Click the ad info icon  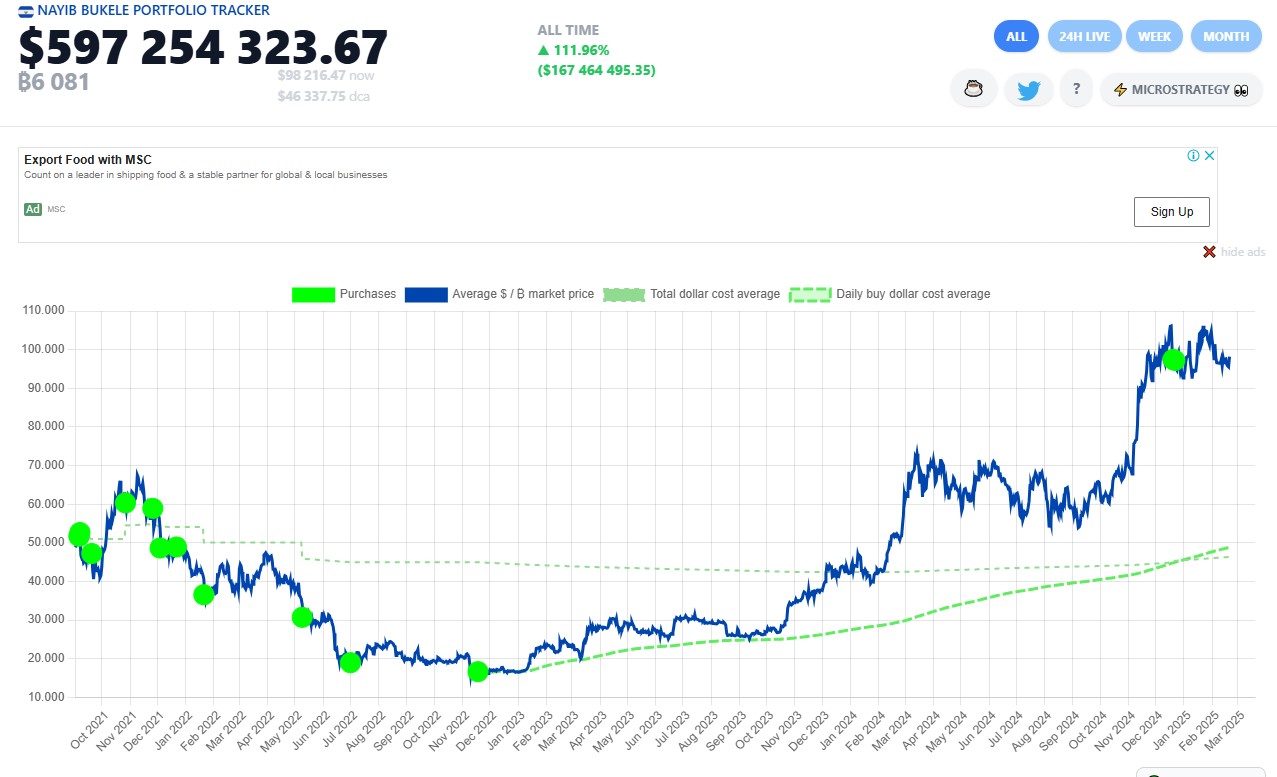pyautogui.click(x=1193, y=156)
